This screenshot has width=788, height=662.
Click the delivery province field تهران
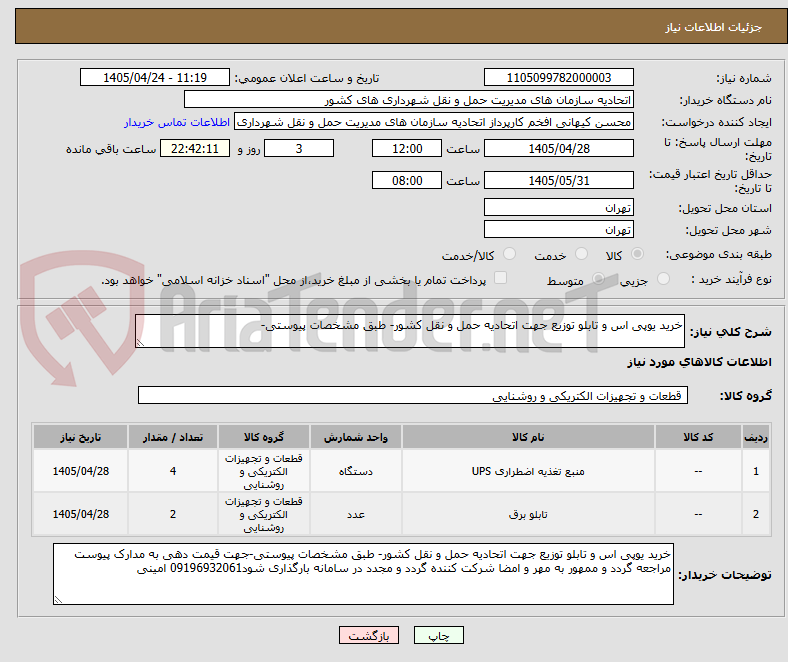click(558, 207)
